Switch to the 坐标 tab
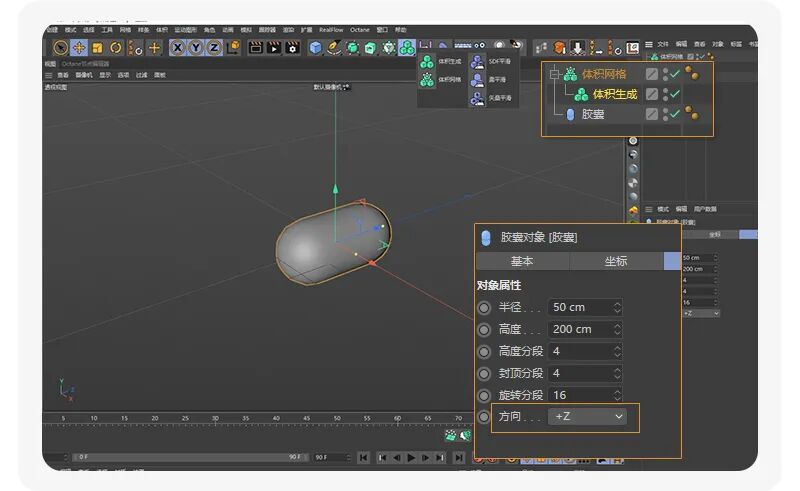 coord(616,261)
